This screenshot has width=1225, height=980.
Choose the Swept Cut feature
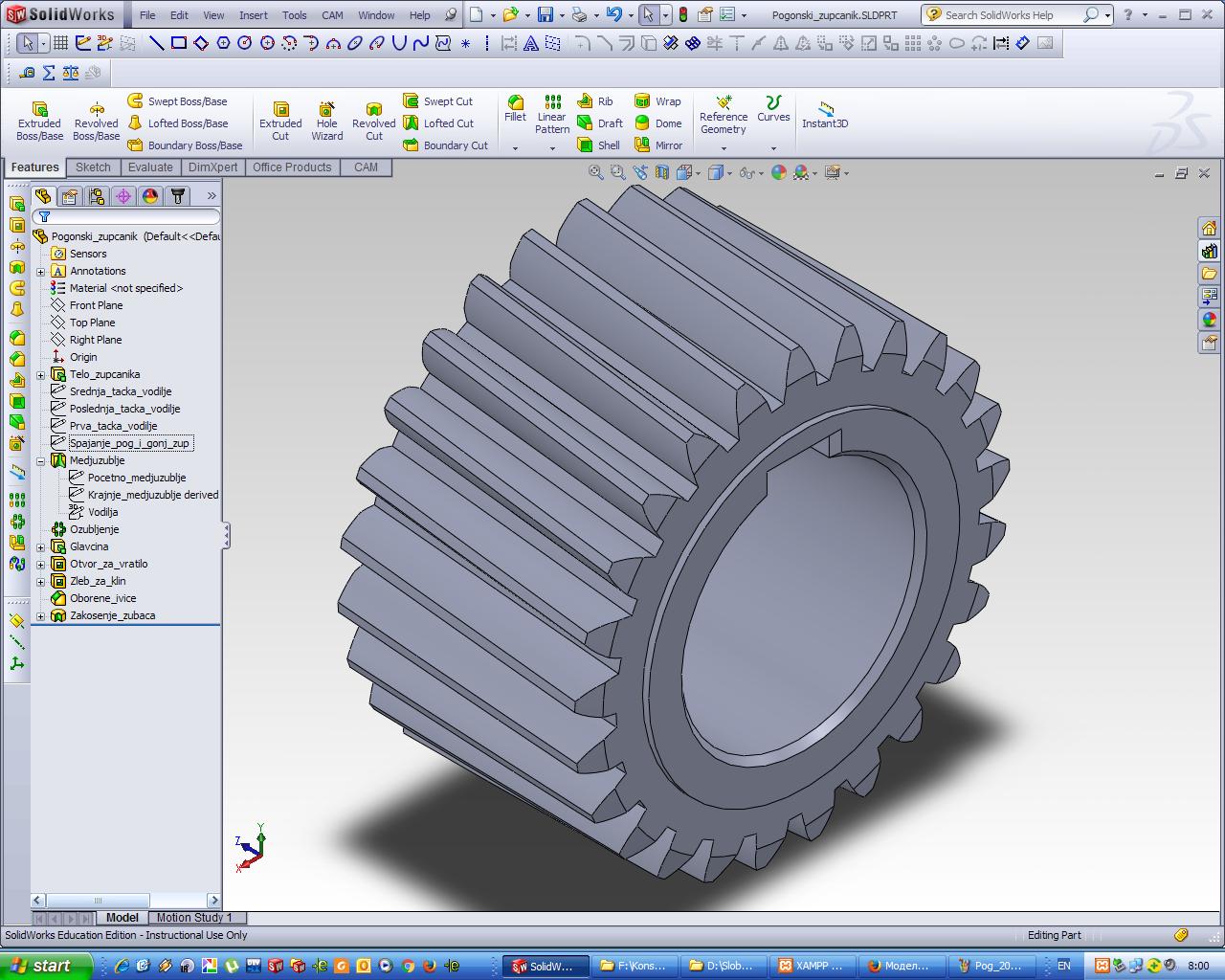pos(438,101)
